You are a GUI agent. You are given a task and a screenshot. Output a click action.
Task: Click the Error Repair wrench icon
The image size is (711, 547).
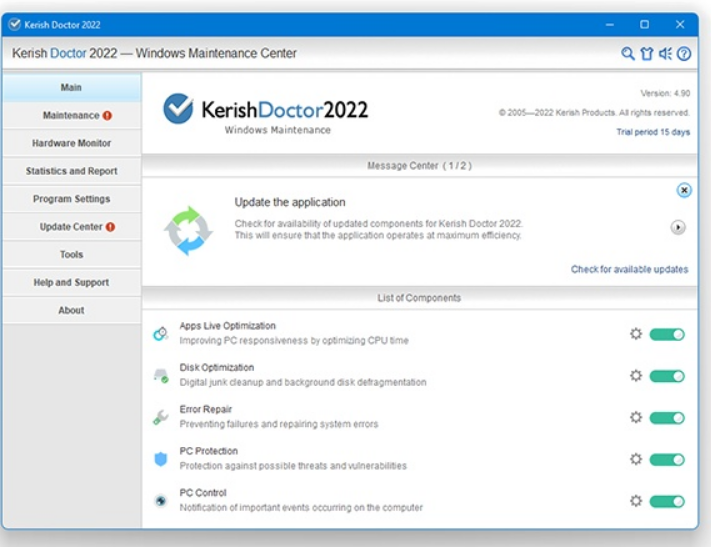point(161,417)
